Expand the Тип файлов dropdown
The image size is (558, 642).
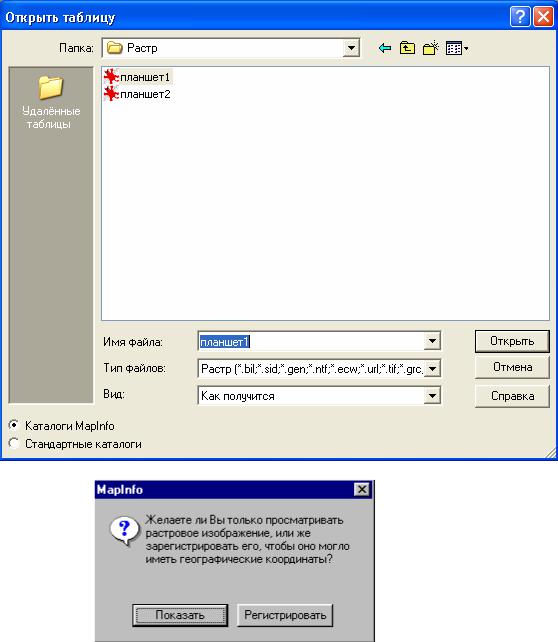pyautogui.click(x=432, y=368)
